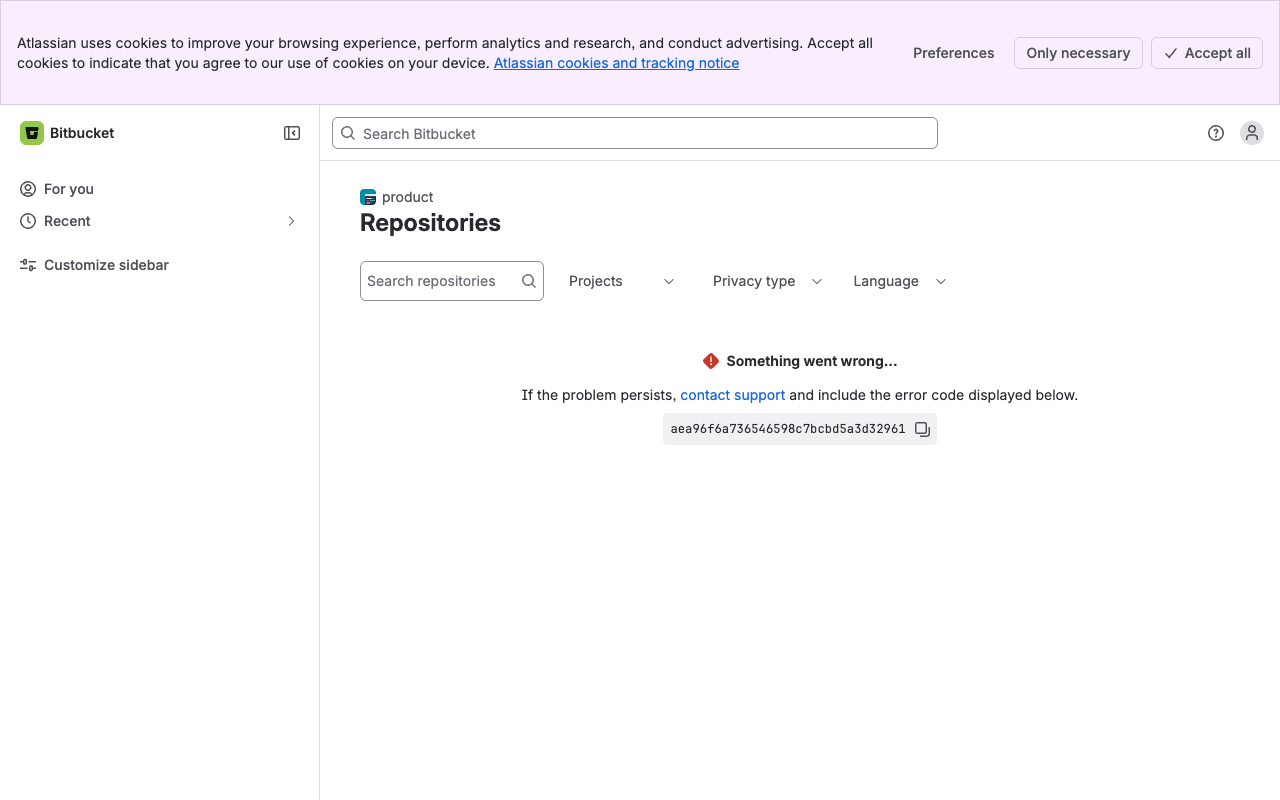Open the Projects filter dropdown
1280x800 pixels.
coord(622,281)
